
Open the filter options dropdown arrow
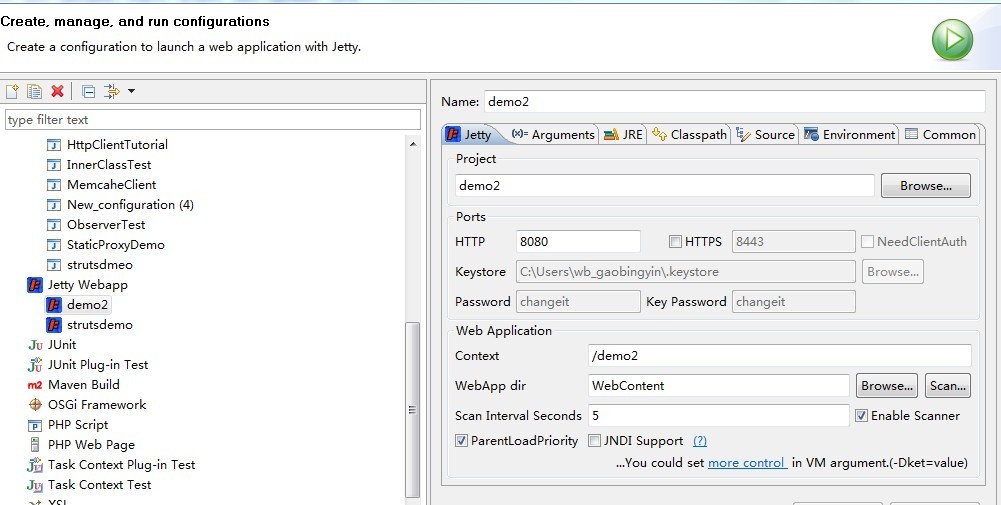tap(131, 92)
